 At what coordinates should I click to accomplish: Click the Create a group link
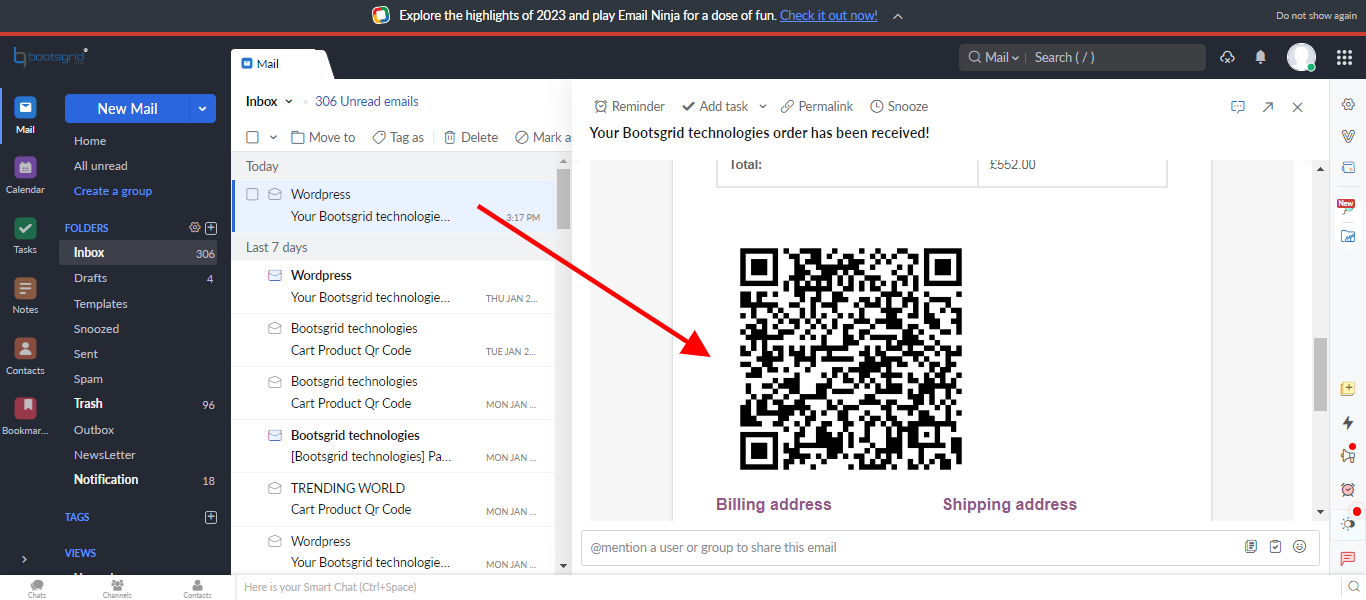tap(113, 191)
